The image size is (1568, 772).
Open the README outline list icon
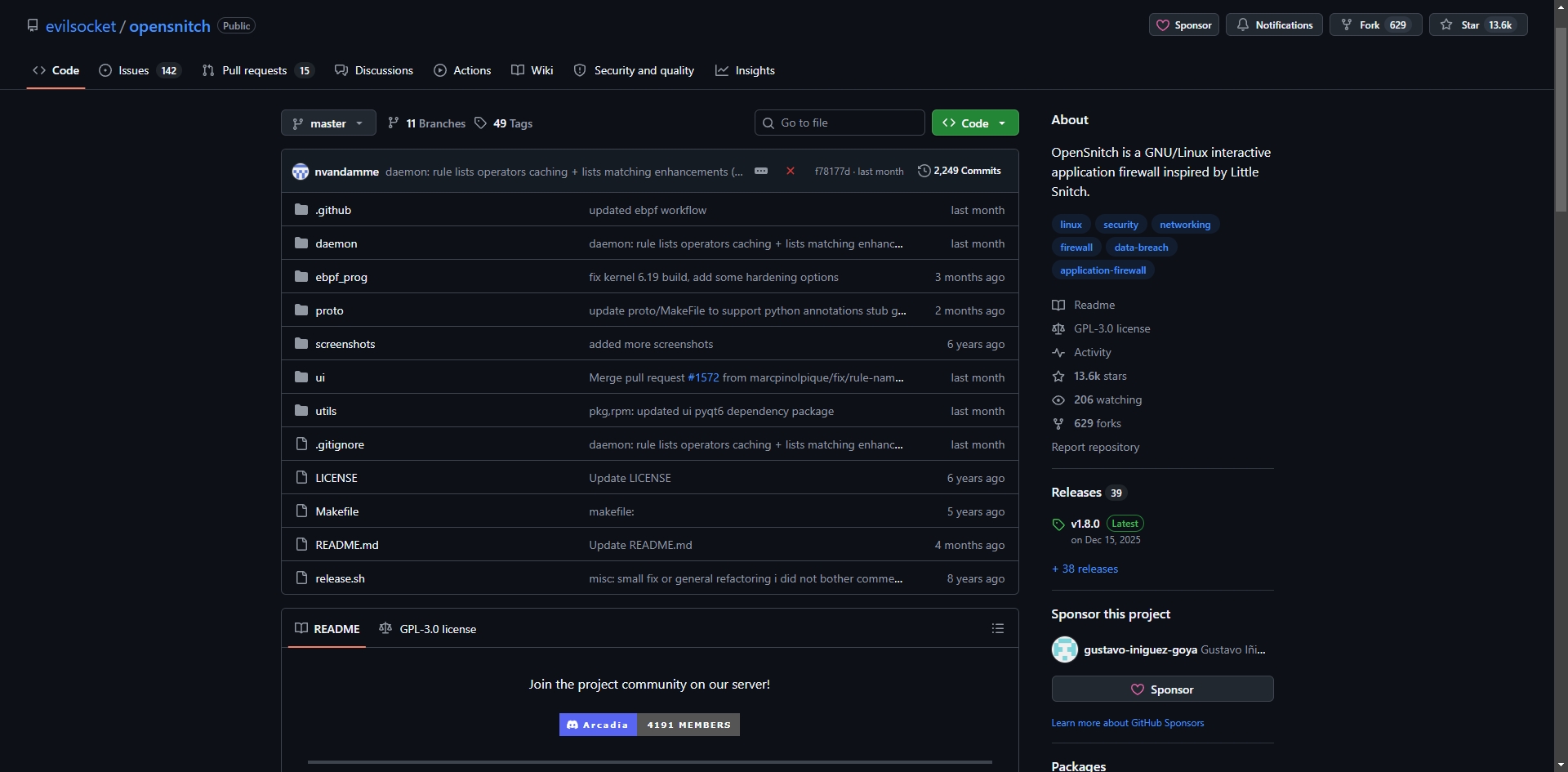(x=998, y=628)
